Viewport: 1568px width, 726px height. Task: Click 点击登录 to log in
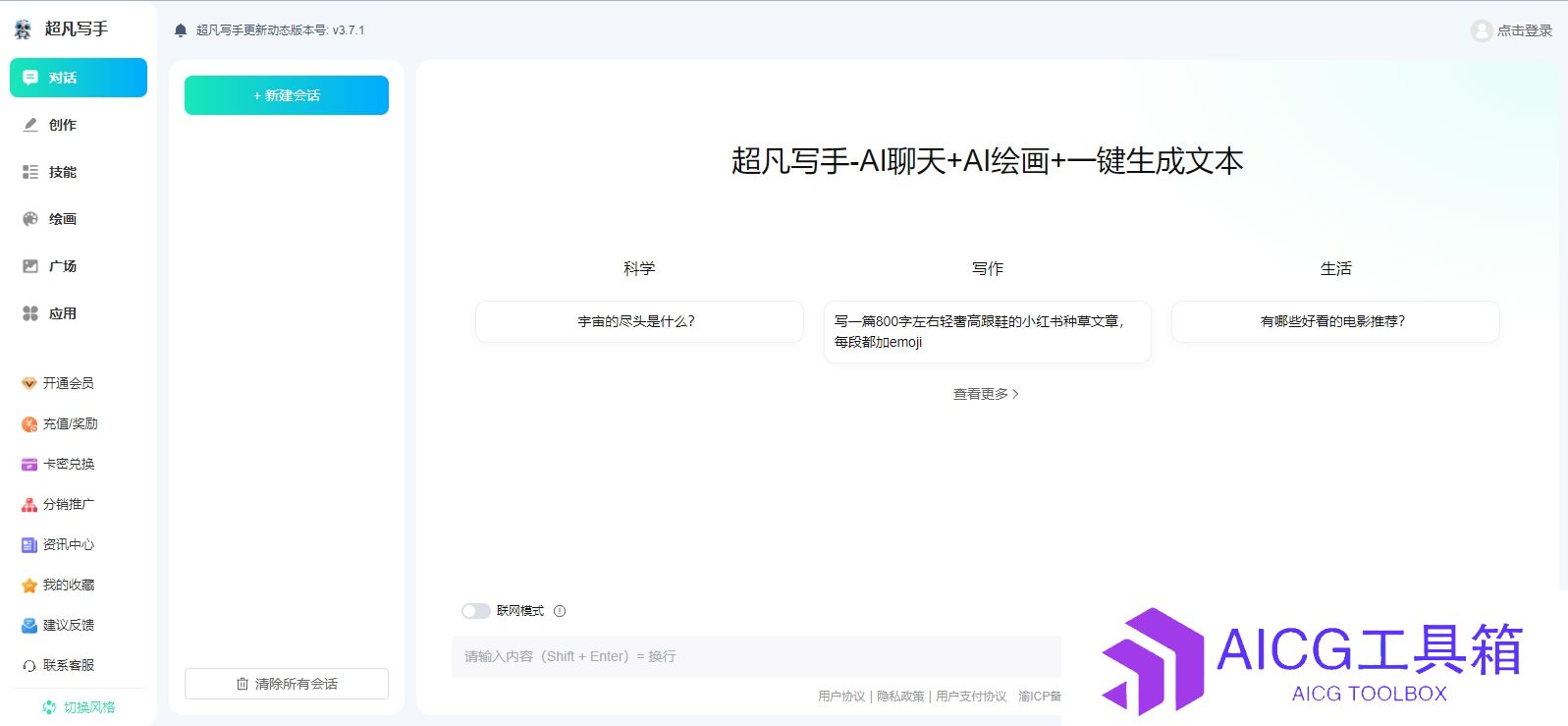pyautogui.click(x=1525, y=30)
